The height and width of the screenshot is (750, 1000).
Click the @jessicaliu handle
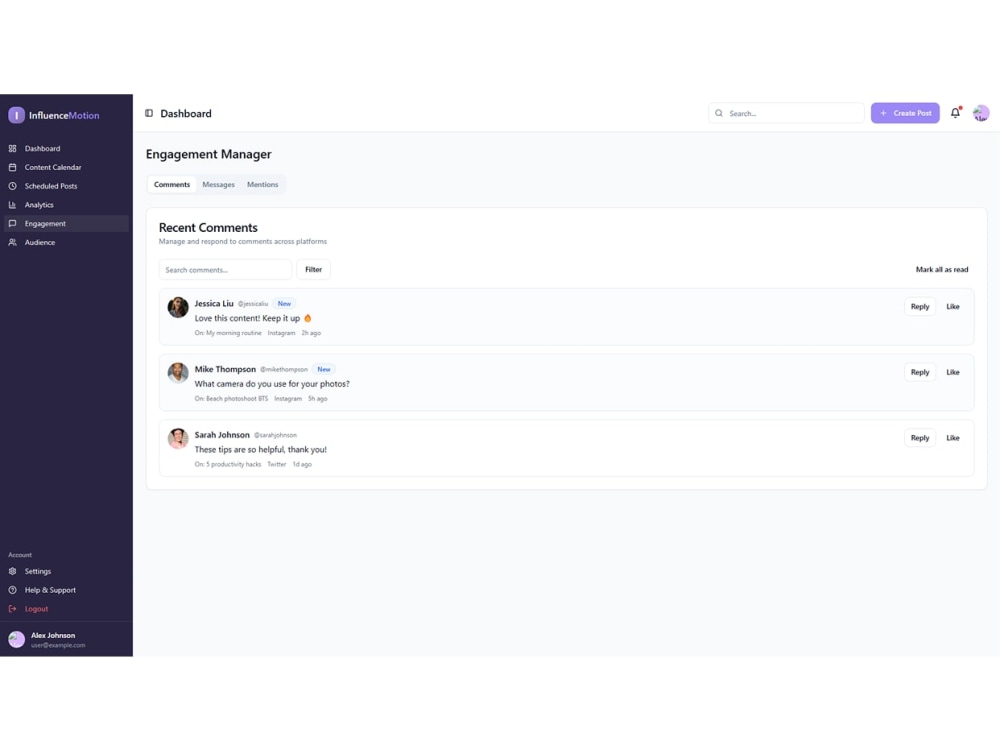[x=253, y=304]
